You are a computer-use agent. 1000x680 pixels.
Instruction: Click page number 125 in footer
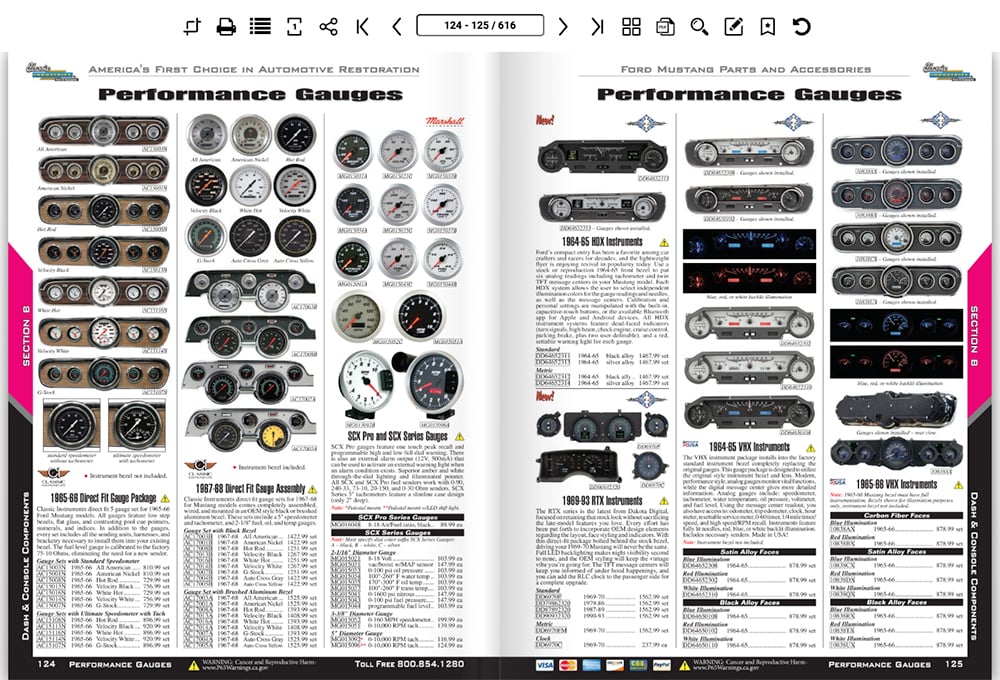(954, 664)
